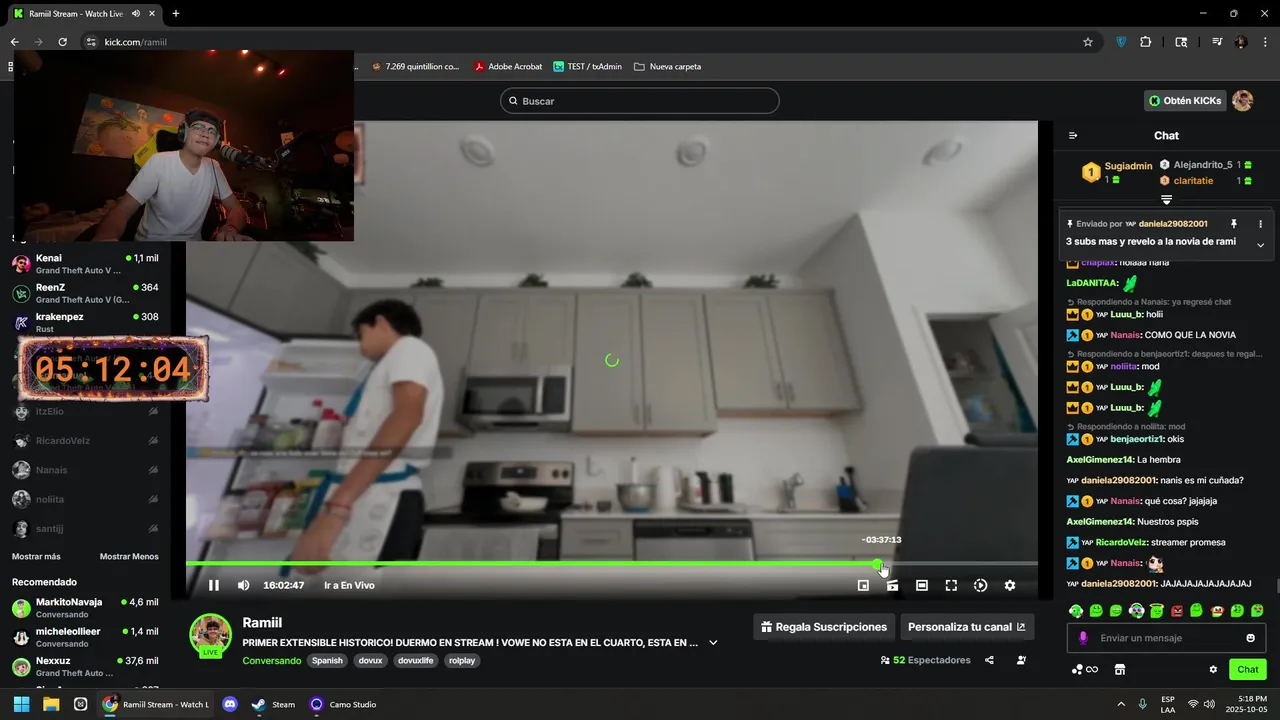Pause the stream video playback
This screenshot has height=720, width=1280.
click(213, 585)
